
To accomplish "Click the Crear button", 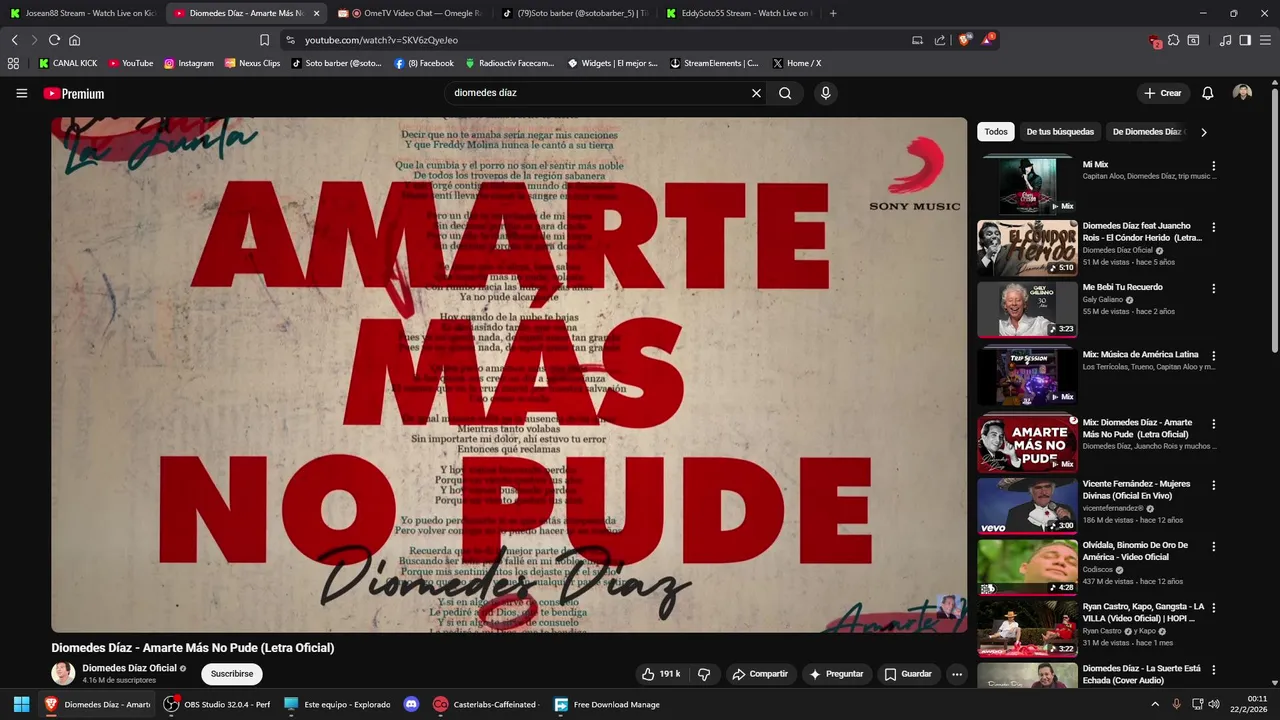I will (x=1163, y=93).
